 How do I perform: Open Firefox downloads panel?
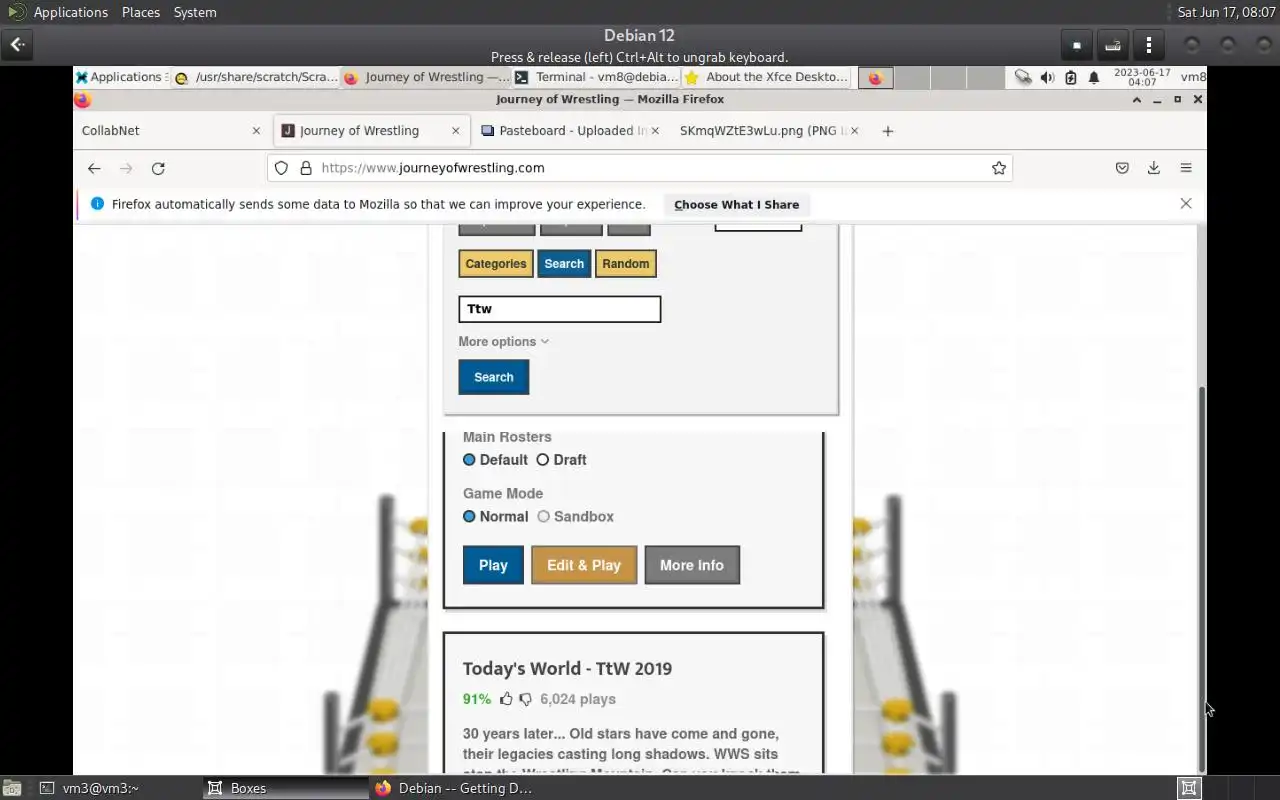[x=1154, y=168]
